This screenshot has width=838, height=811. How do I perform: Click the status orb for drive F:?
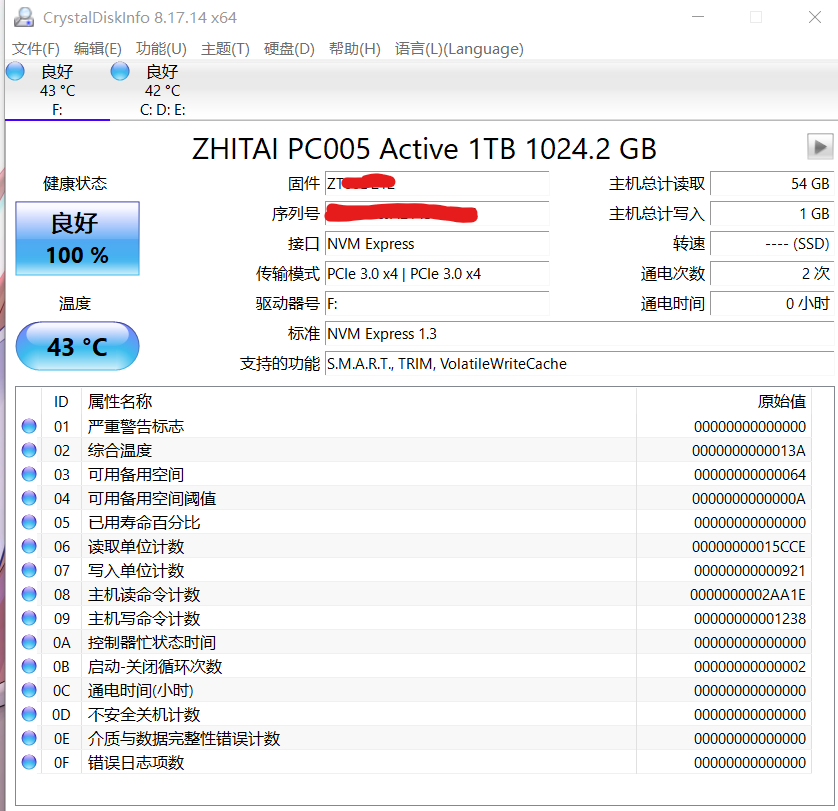(x=15, y=71)
